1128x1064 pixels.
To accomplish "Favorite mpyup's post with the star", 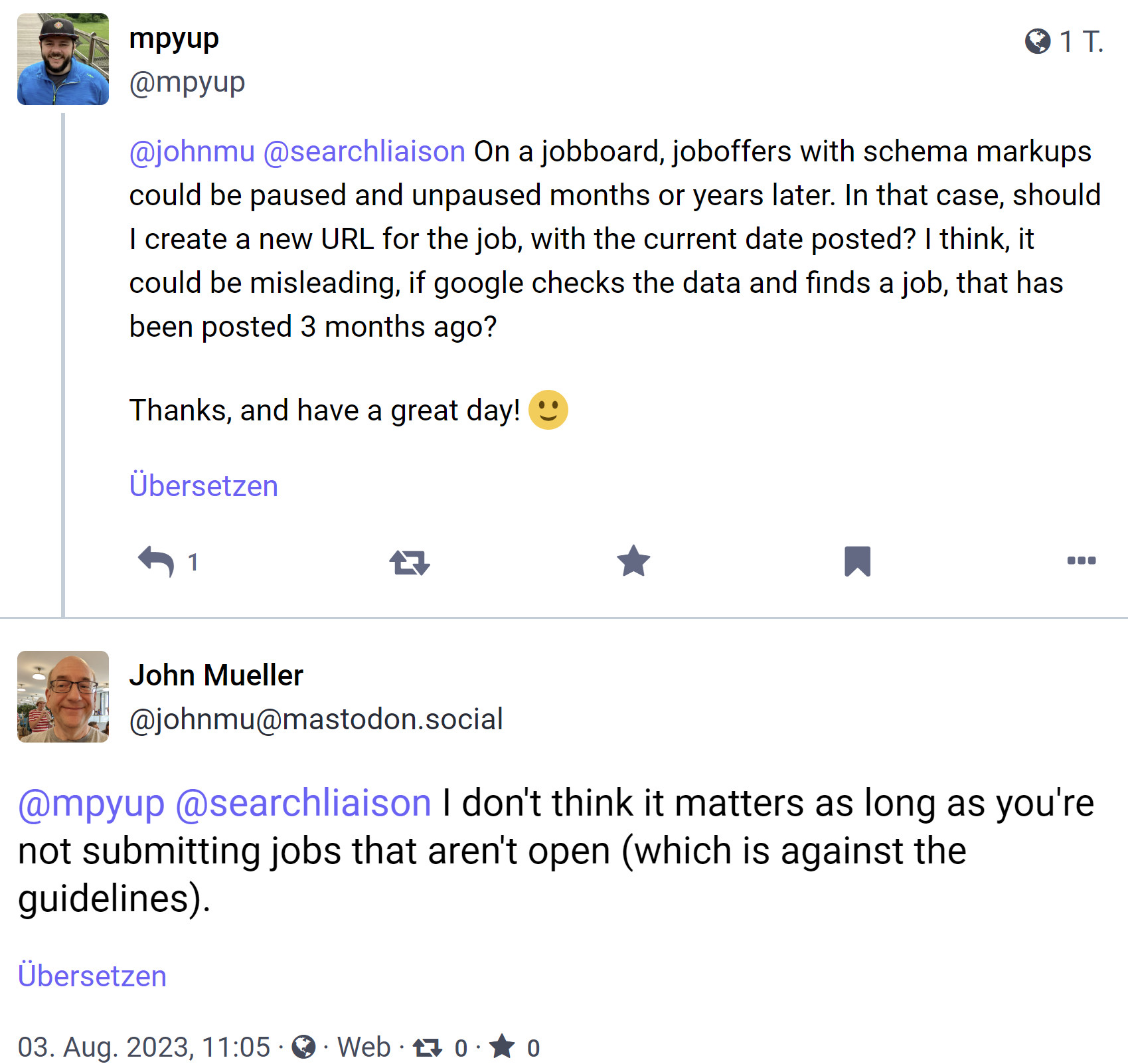I will [634, 561].
